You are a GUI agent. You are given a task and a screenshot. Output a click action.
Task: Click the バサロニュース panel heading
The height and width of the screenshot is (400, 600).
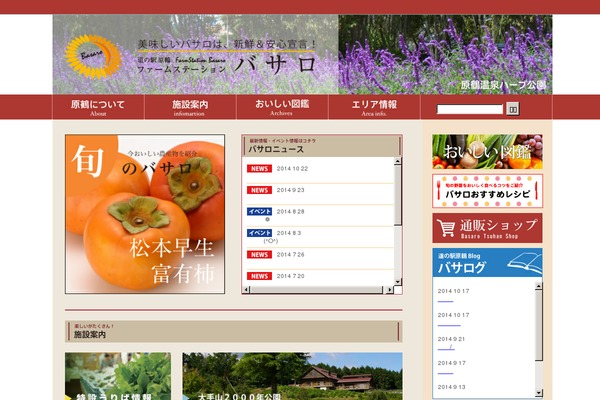[276, 149]
